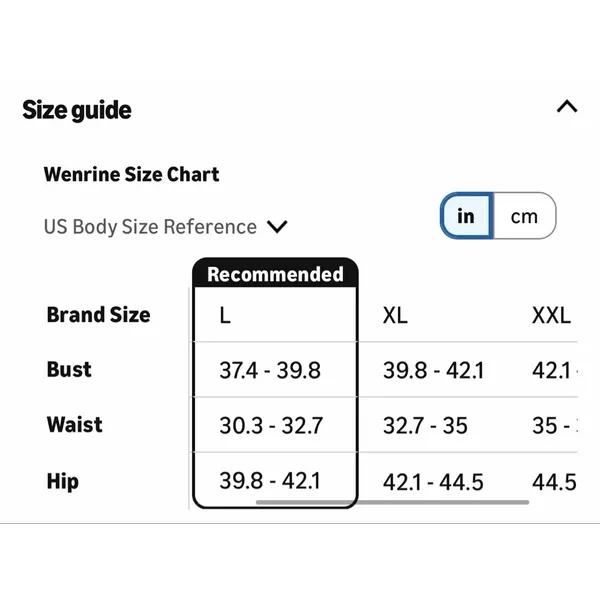Click the Hip row label
Screen dimensions: 600x600
[x=63, y=481]
